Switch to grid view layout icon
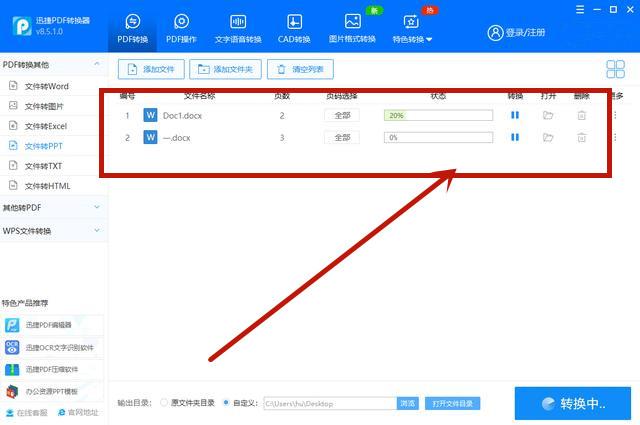This screenshot has height=425, width=640. coord(616,69)
